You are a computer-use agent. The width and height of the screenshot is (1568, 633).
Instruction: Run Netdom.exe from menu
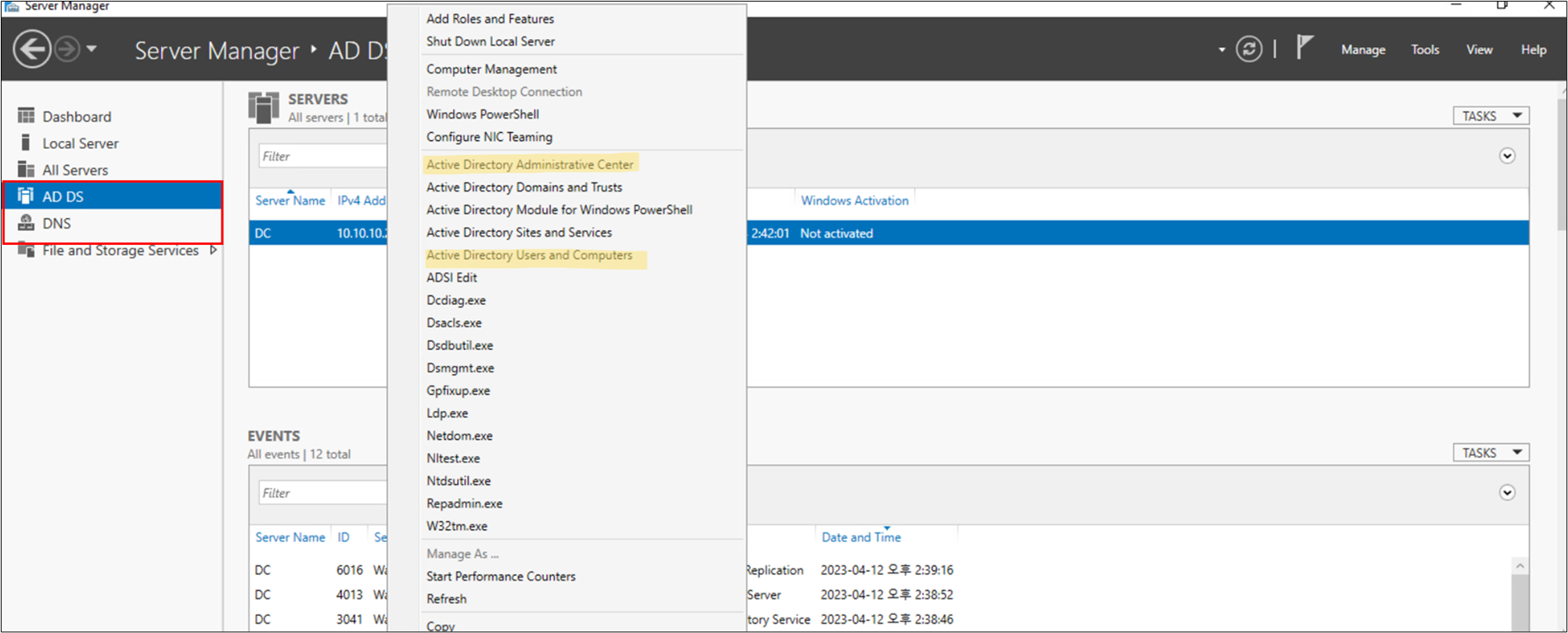pyautogui.click(x=459, y=436)
